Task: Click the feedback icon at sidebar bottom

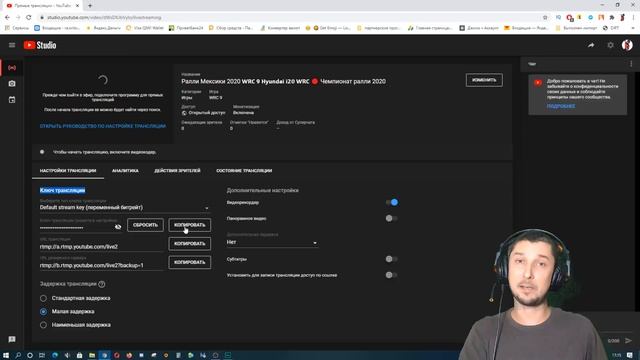Action: [12, 340]
